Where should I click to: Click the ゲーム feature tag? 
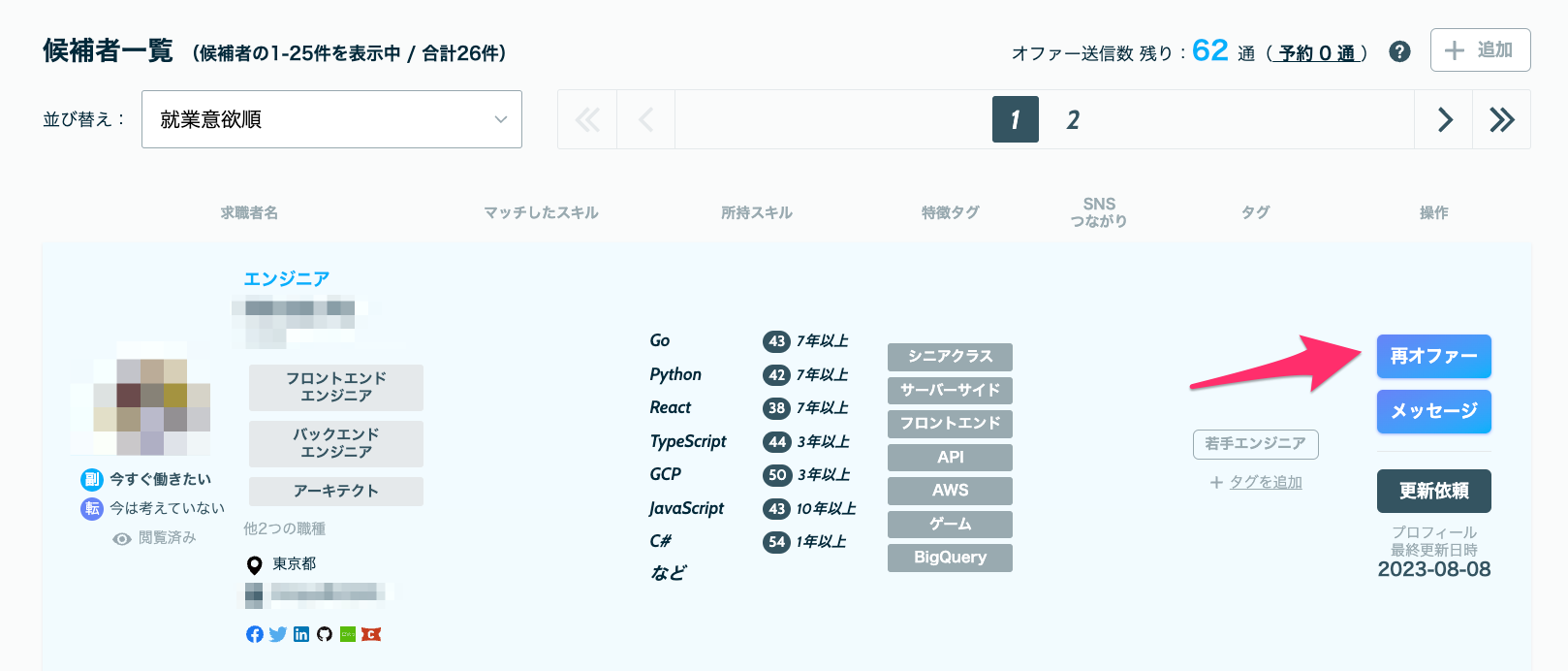click(x=950, y=524)
